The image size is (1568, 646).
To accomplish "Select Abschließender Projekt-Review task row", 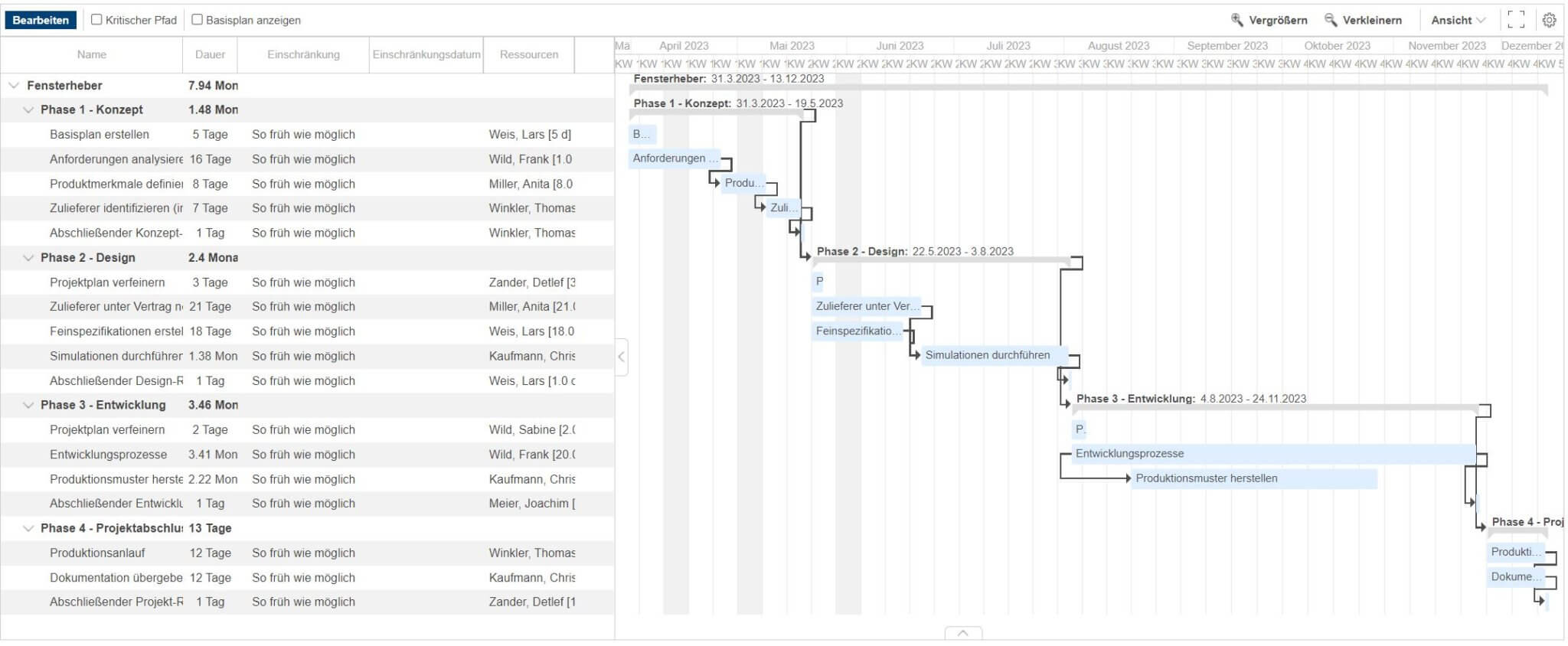I will click(307, 602).
